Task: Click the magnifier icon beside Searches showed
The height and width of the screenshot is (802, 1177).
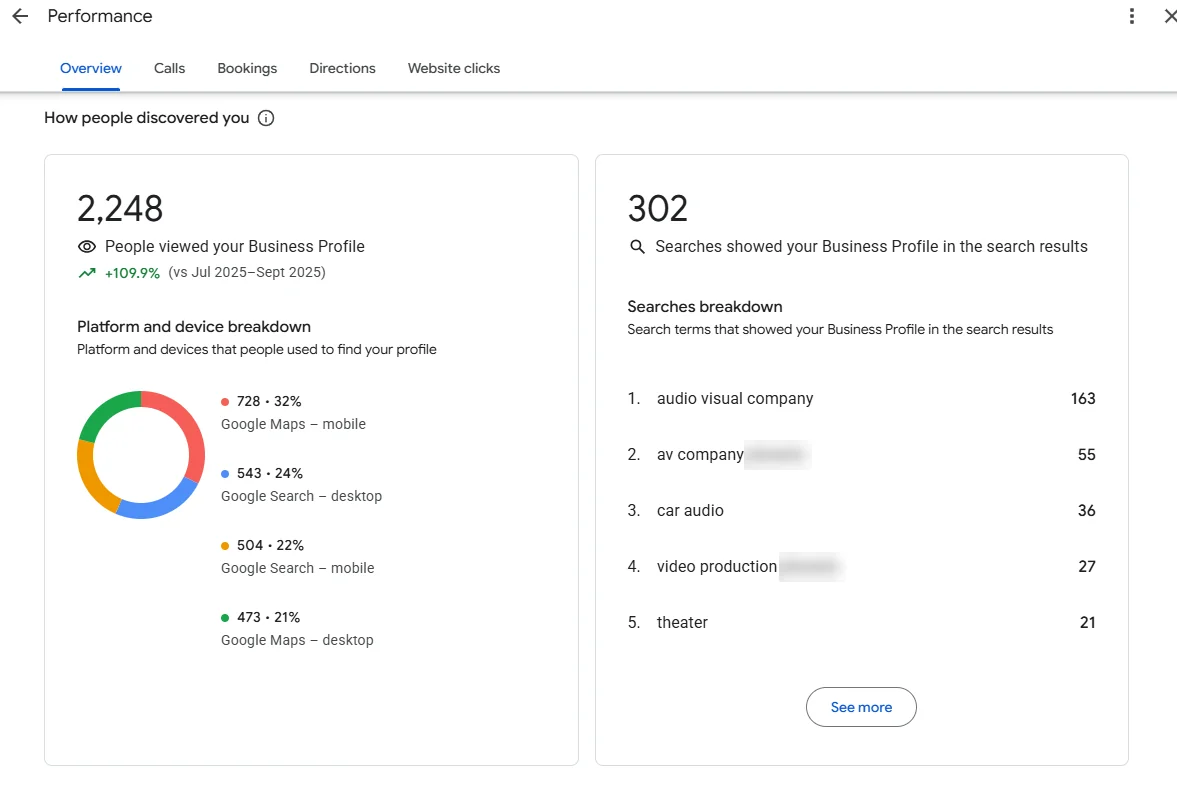Action: click(637, 246)
